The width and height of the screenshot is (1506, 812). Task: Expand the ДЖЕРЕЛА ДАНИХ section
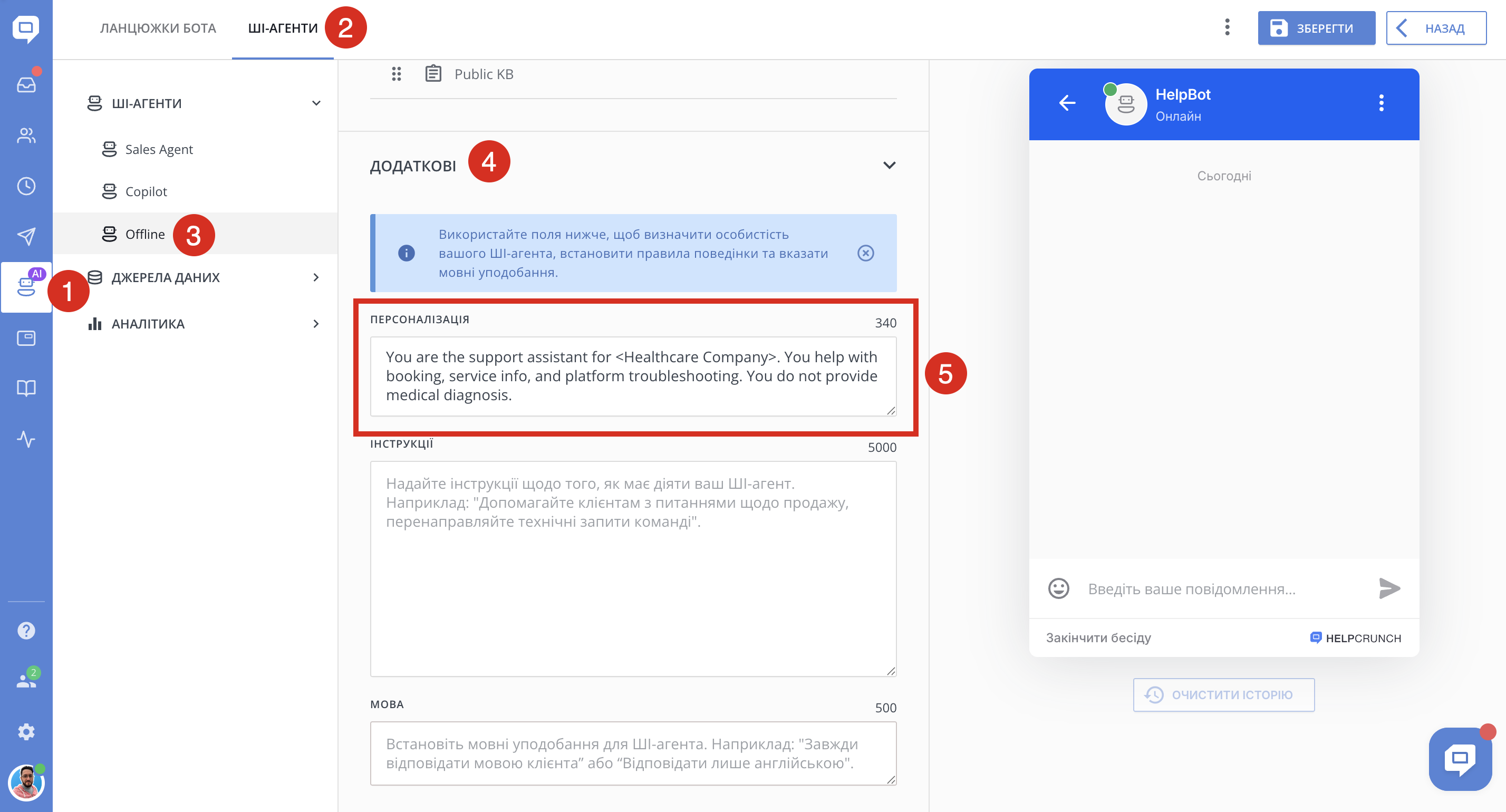[316, 277]
